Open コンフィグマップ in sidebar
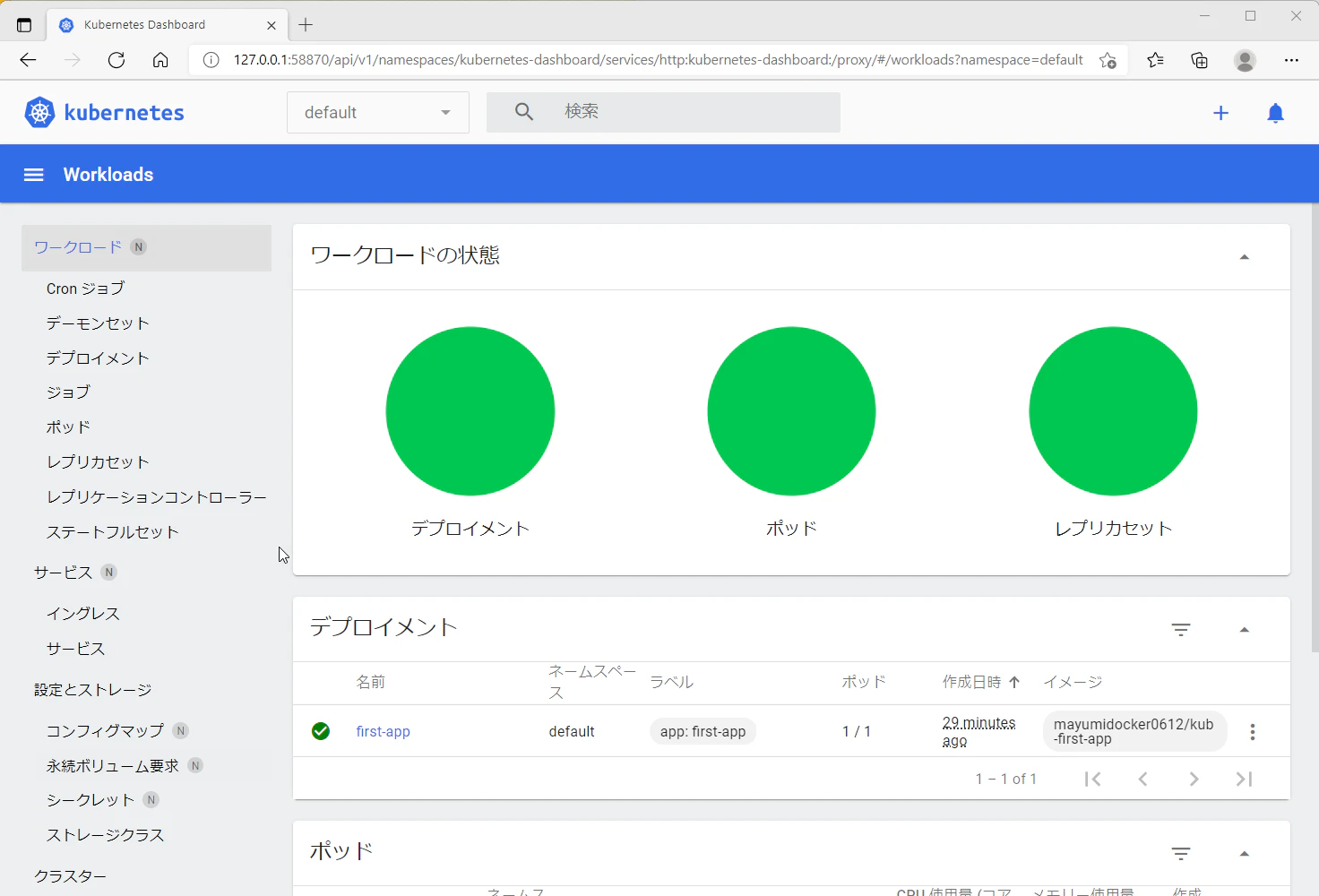This screenshot has height=896, width=1319. (x=106, y=731)
